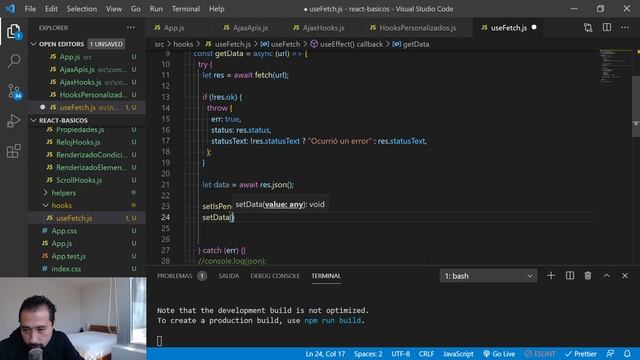Open the Edit menu
640x360 pixels.
pyautogui.click(x=51, y=9)
